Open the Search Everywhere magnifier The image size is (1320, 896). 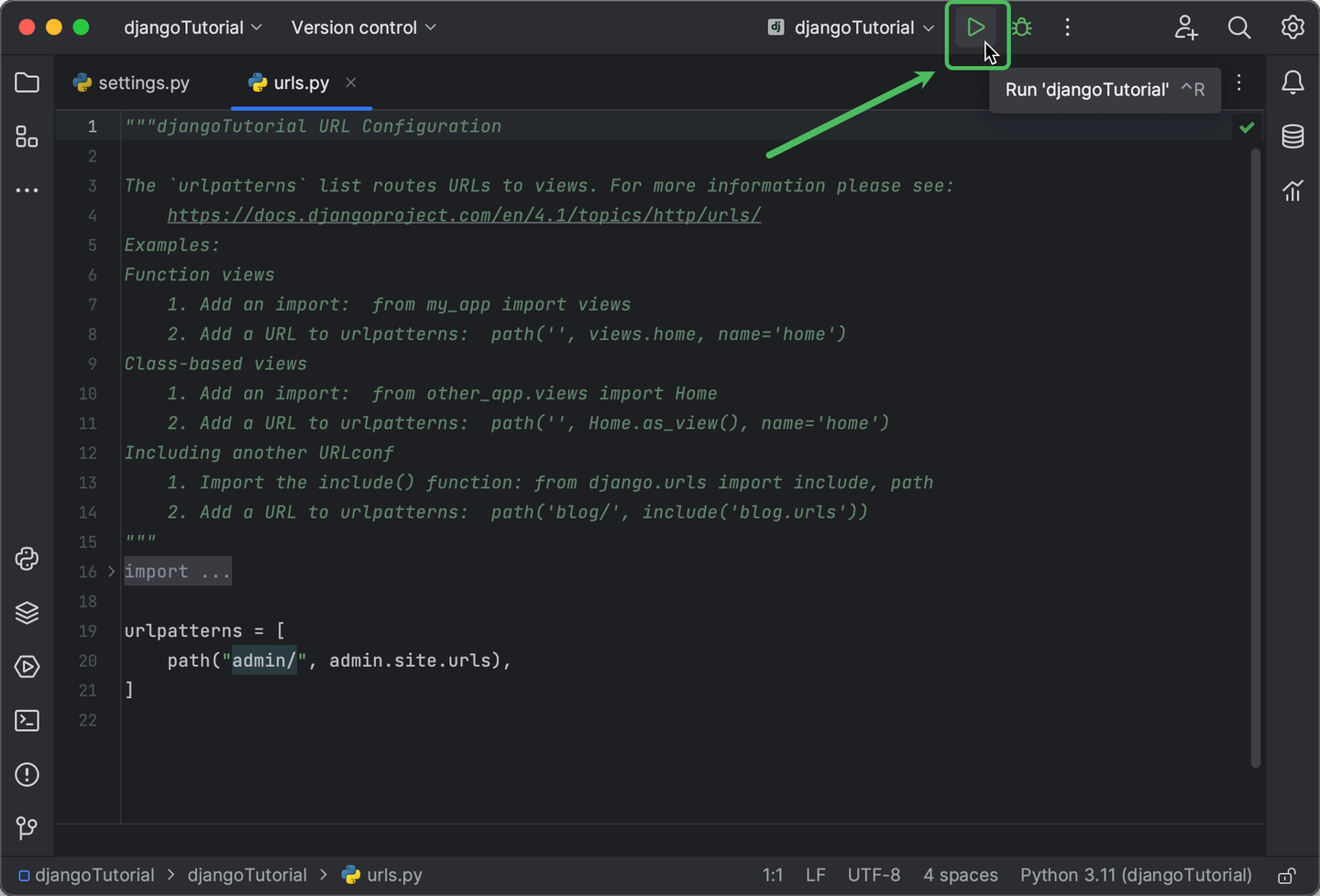1239,27
